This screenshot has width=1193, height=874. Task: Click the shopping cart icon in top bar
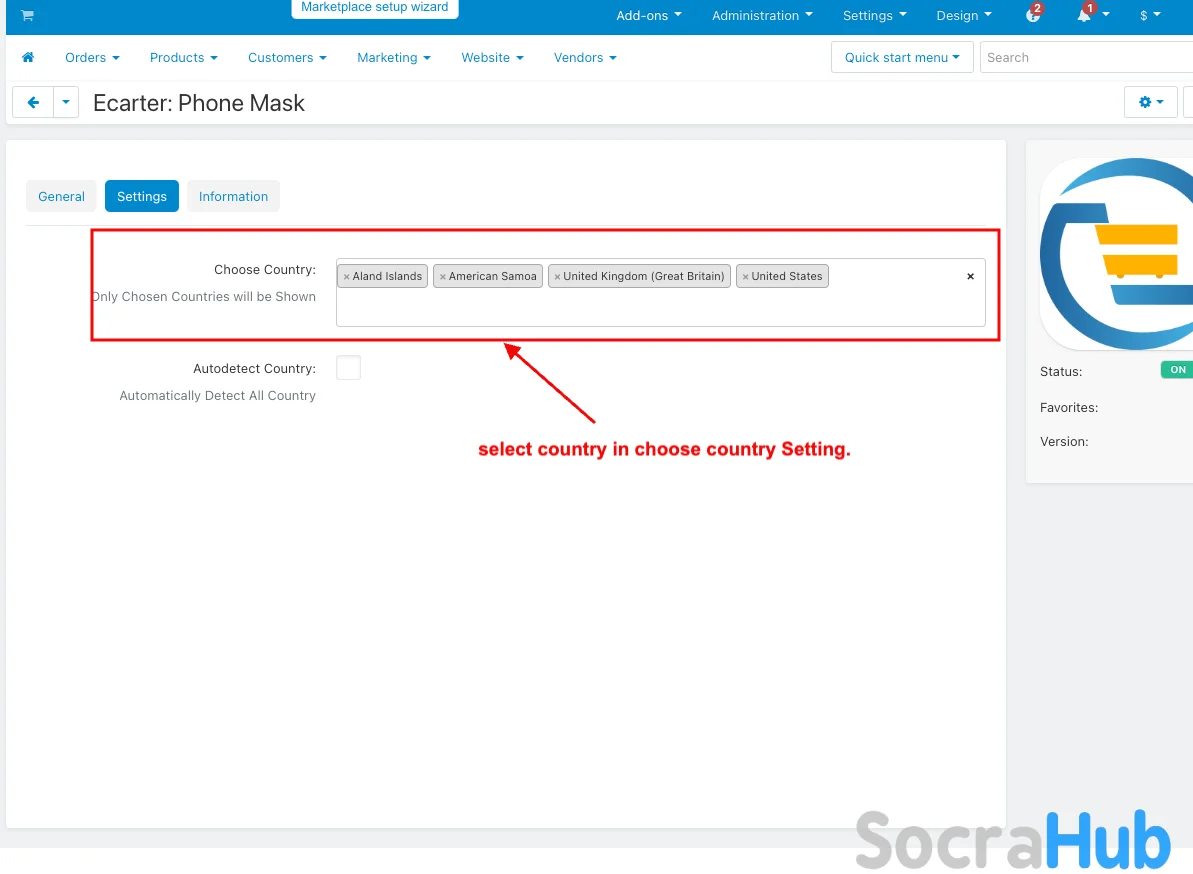coord(27,15)
